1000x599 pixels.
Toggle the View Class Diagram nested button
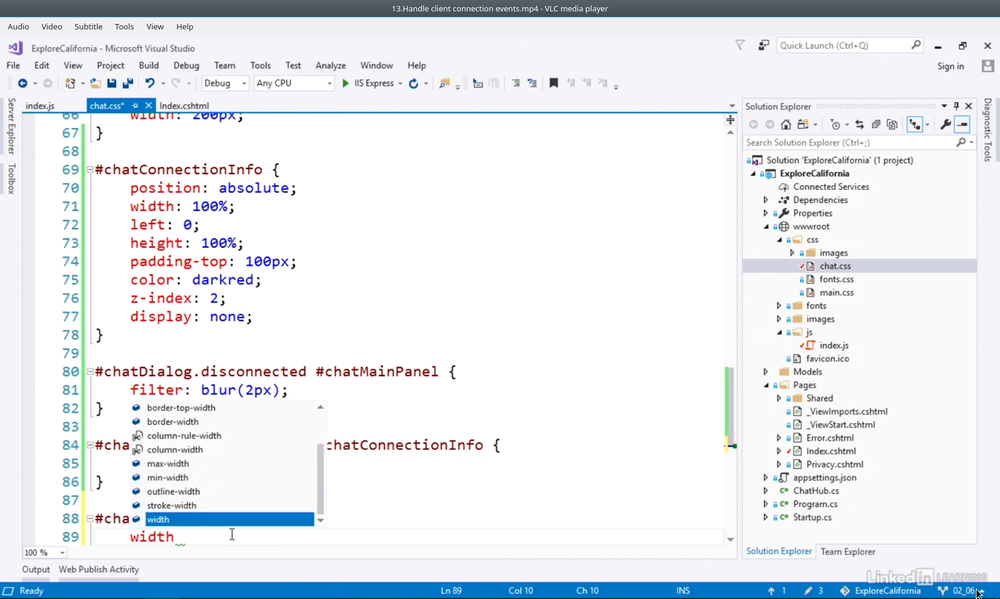coord(915,124)
